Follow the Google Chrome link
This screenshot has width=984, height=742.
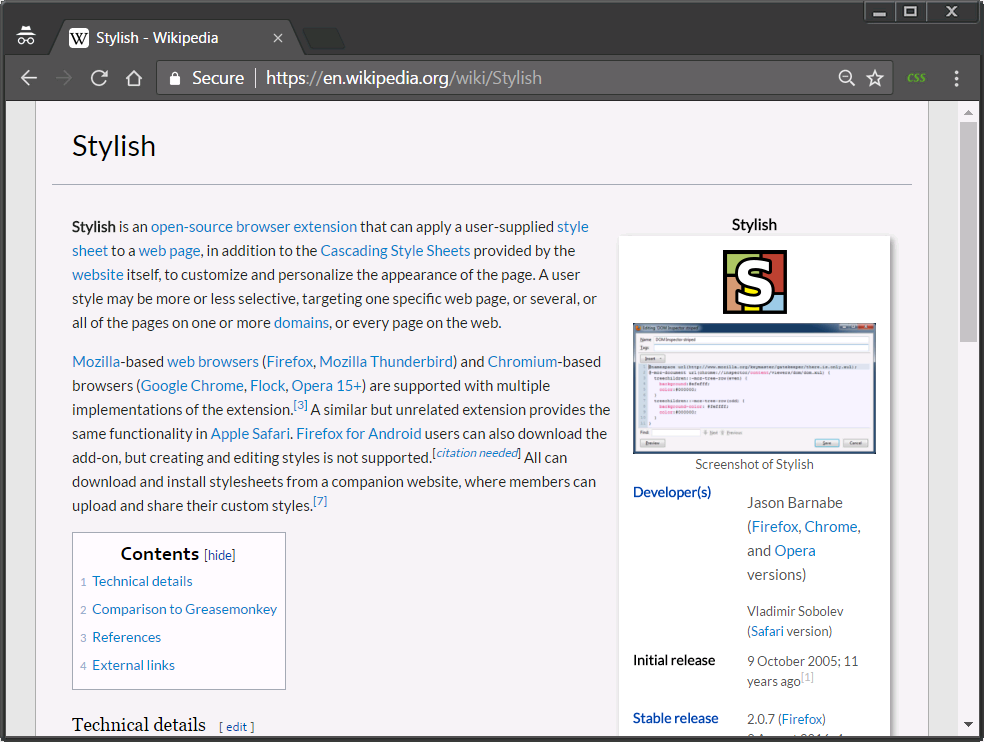tap(192, 385)
